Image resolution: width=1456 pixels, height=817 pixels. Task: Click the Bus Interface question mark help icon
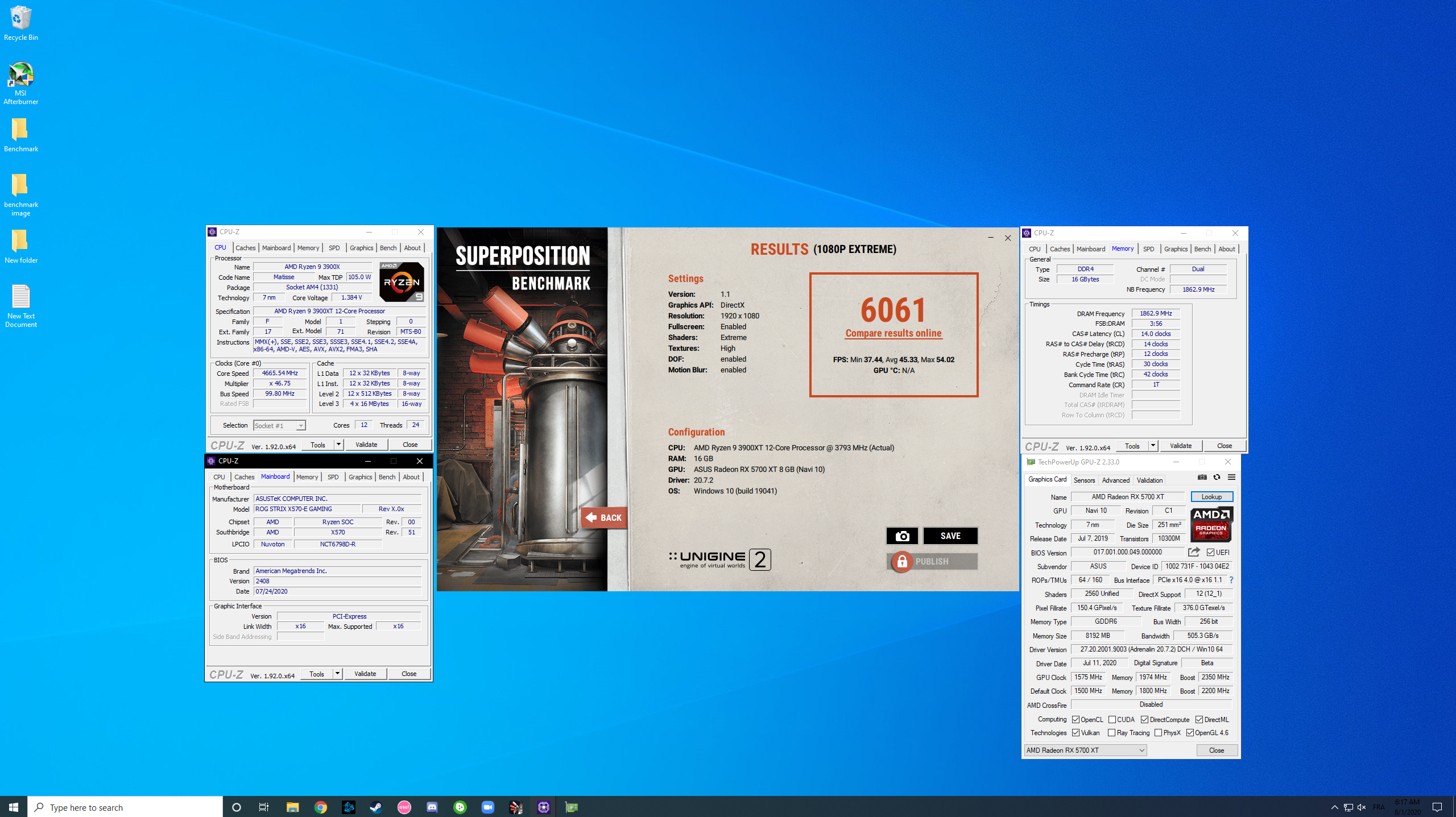pos(1231,580)
